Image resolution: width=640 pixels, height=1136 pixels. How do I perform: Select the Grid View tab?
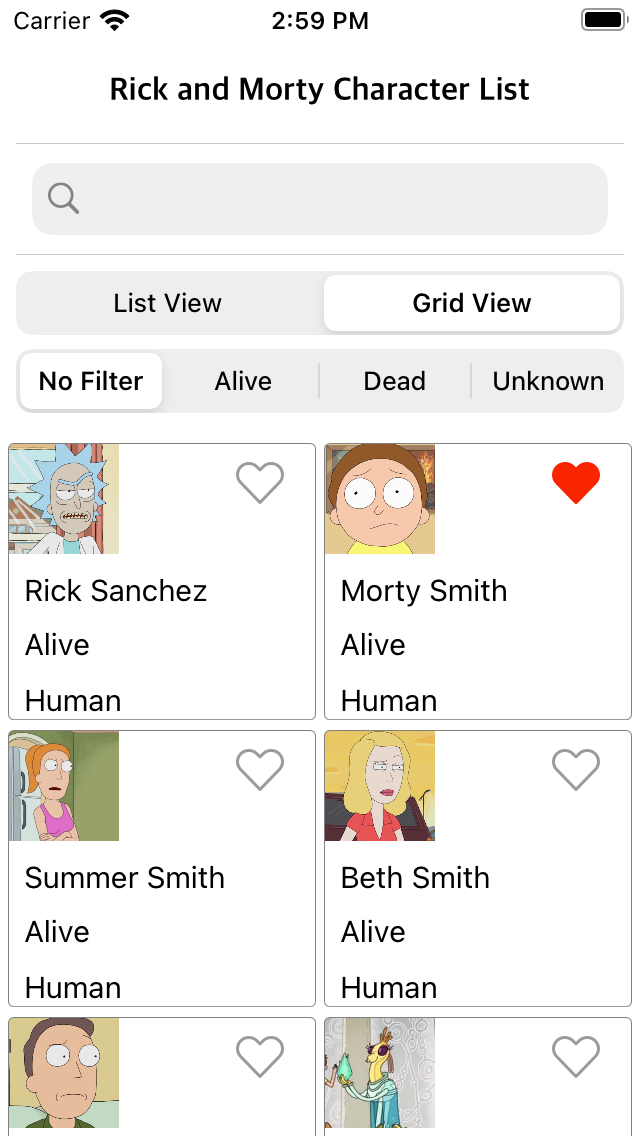tap(472, 303)
